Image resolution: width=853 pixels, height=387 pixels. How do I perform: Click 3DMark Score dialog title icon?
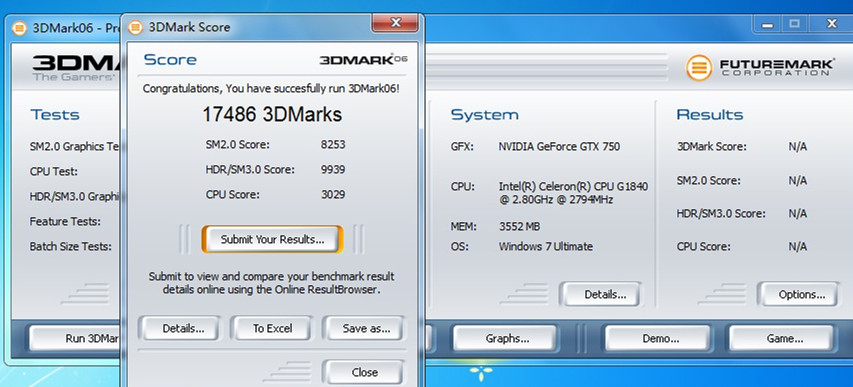(x=135, y=27)
